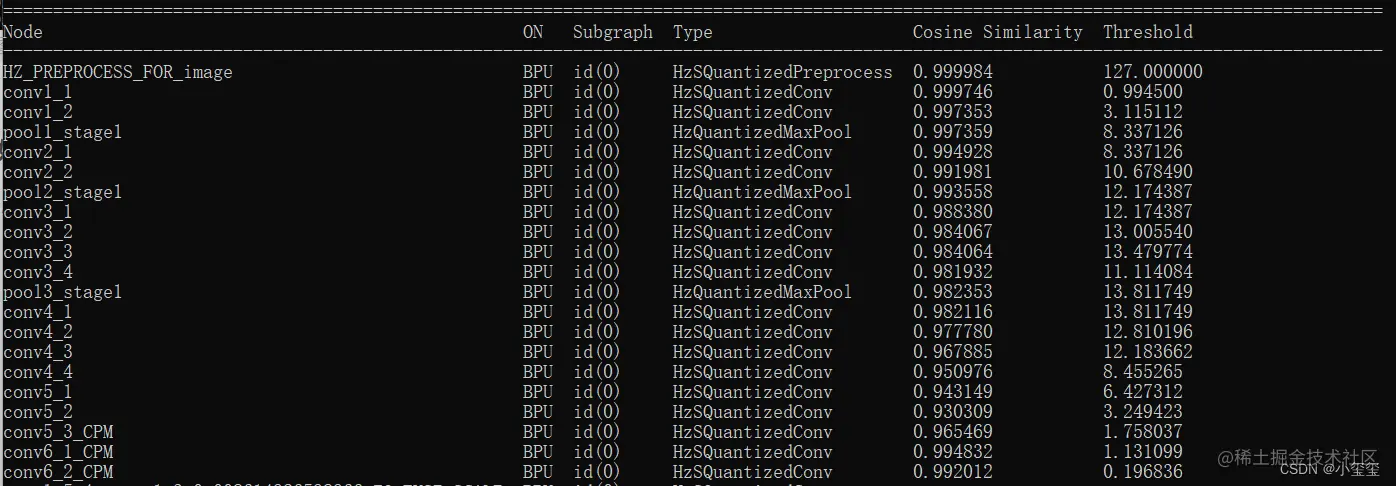Select the conv4_4 node name

(38, 372)
